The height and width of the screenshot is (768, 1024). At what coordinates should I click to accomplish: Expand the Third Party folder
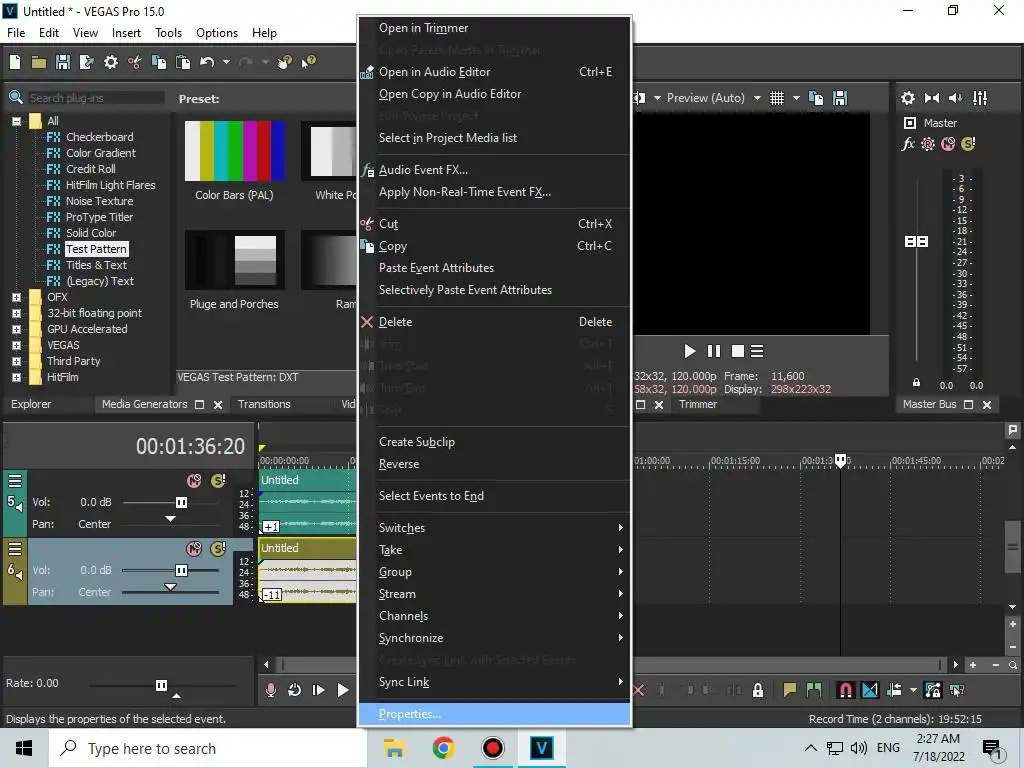(16, 361)
